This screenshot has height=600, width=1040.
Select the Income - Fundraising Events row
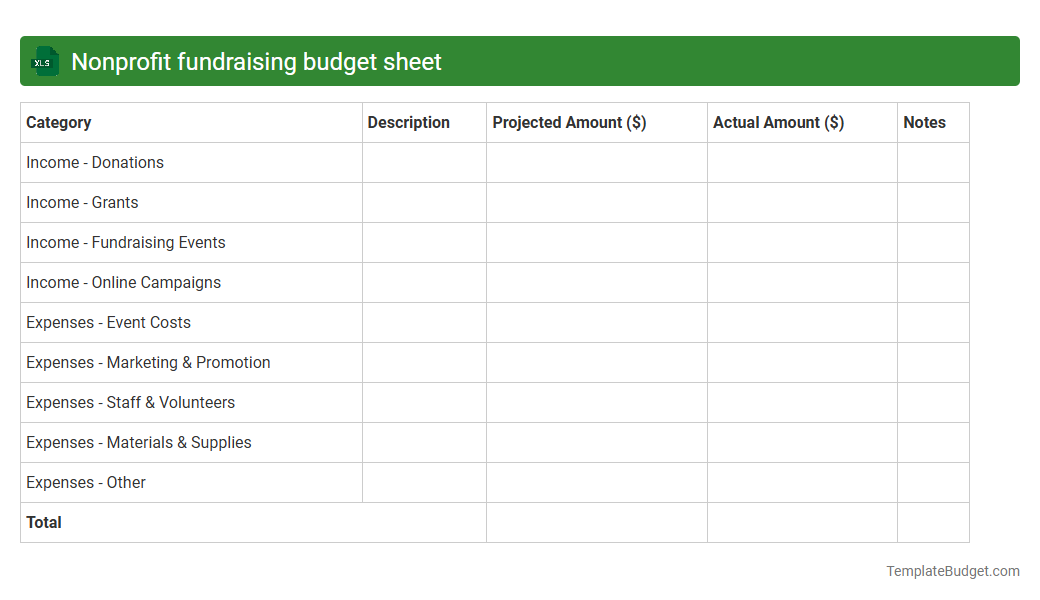(125, 242)
